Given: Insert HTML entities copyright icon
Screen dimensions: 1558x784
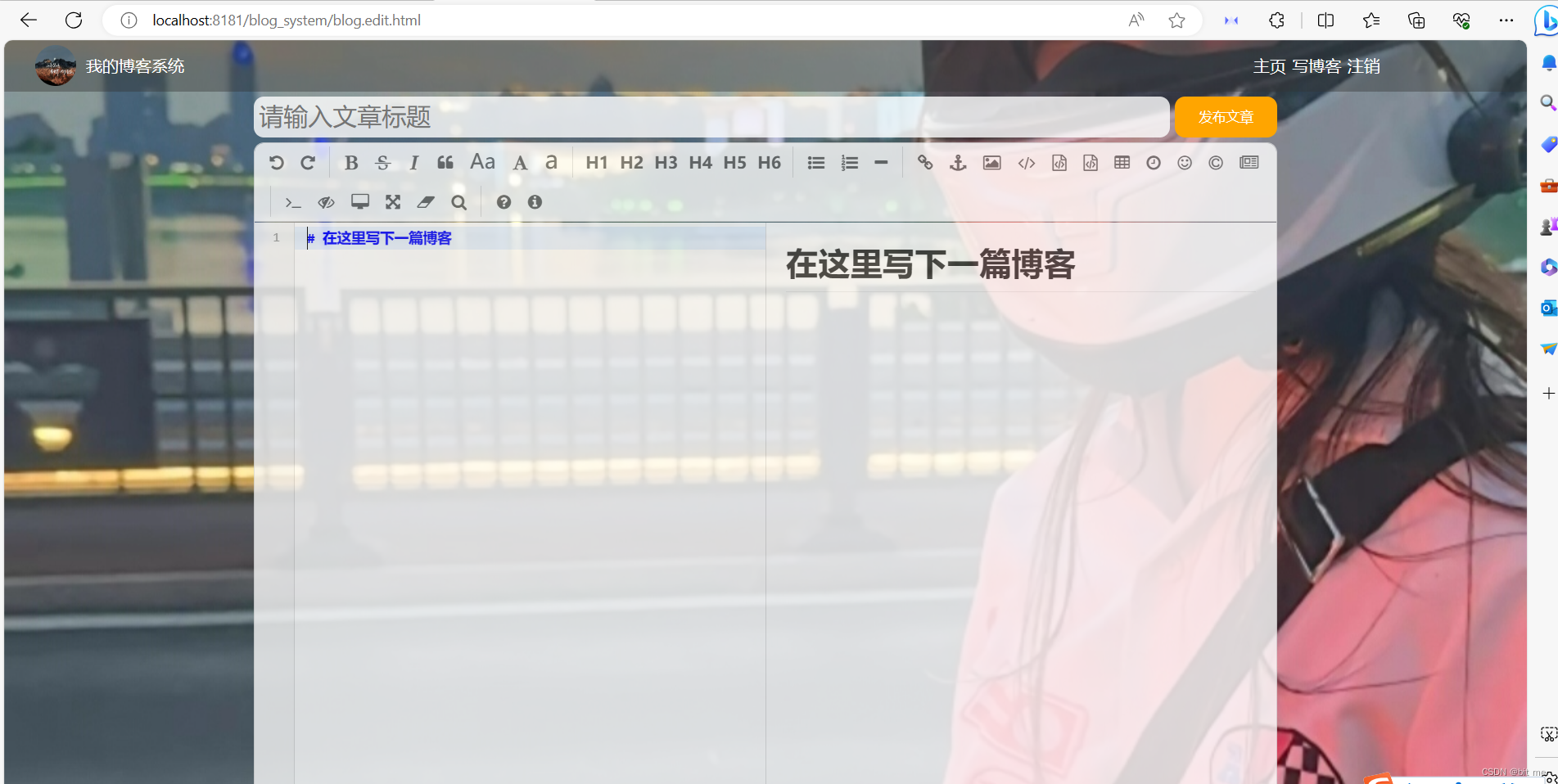Looking at the screenshot, I should coord(1216,163).
